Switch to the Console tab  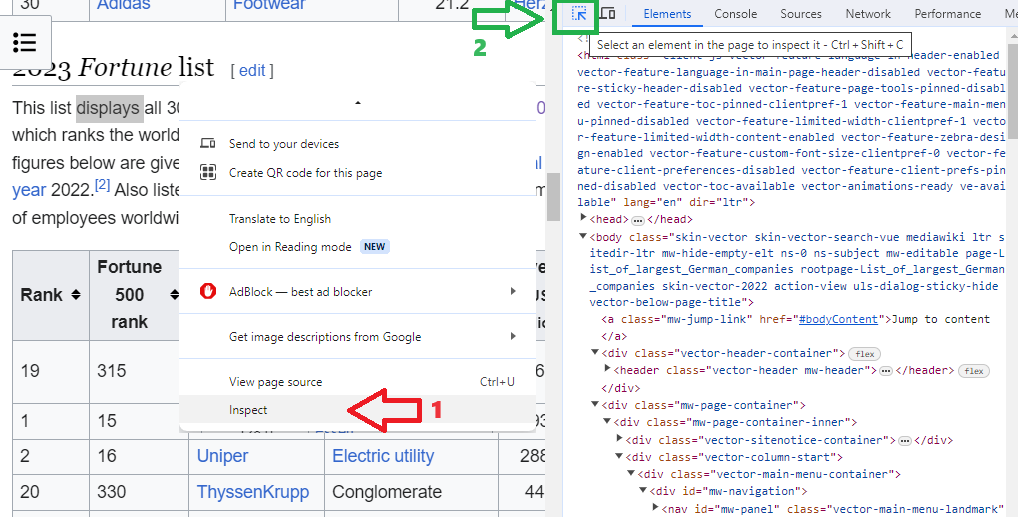click(x=736, y=14)
